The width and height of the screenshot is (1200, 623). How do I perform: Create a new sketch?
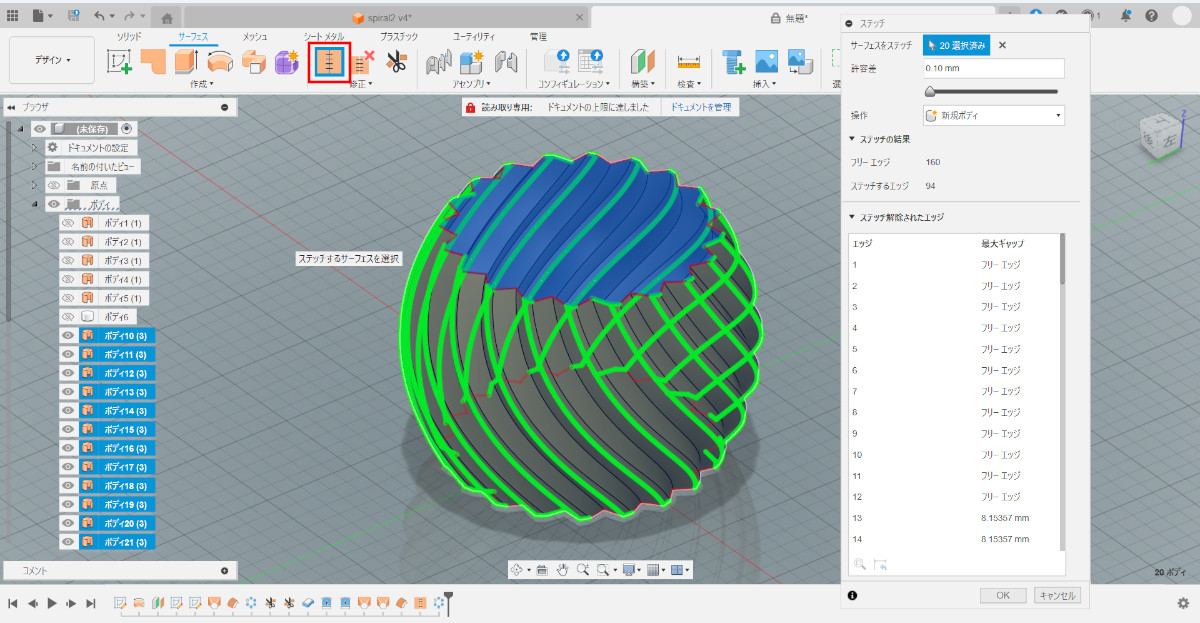[120, 62]
